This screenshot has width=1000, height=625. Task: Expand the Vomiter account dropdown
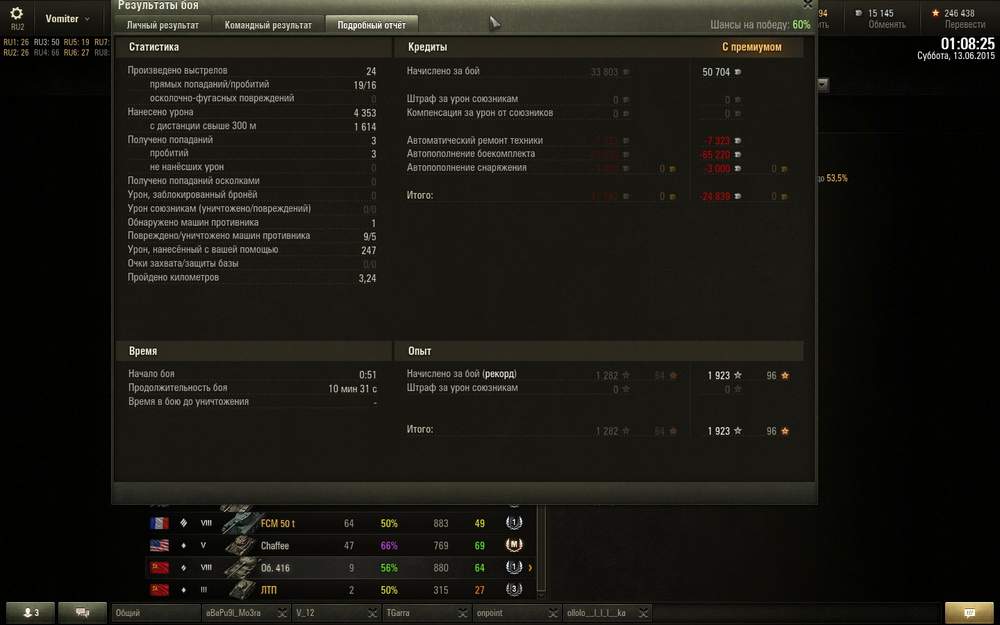click(68, 18)
